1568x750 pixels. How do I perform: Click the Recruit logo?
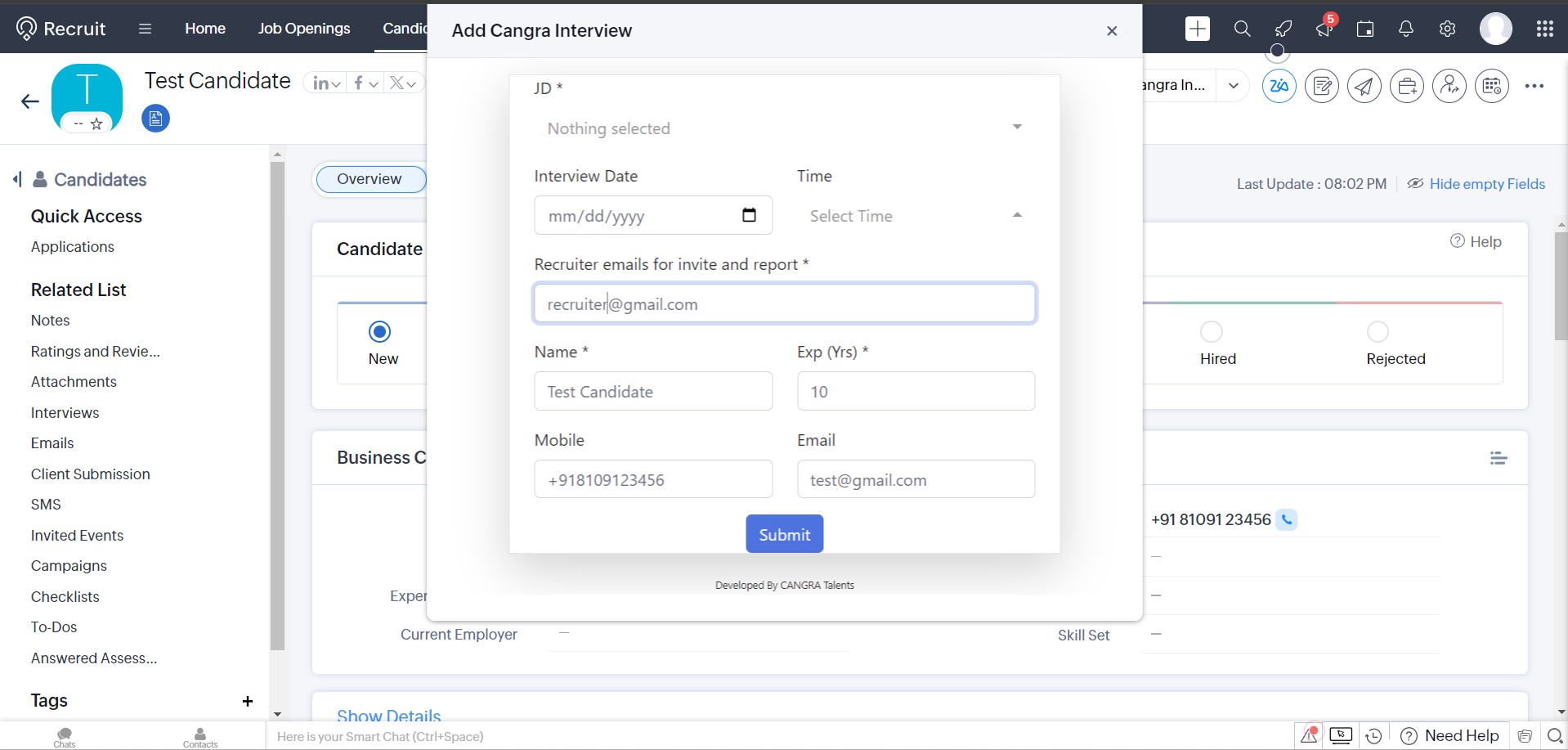(x=61, y=29)
